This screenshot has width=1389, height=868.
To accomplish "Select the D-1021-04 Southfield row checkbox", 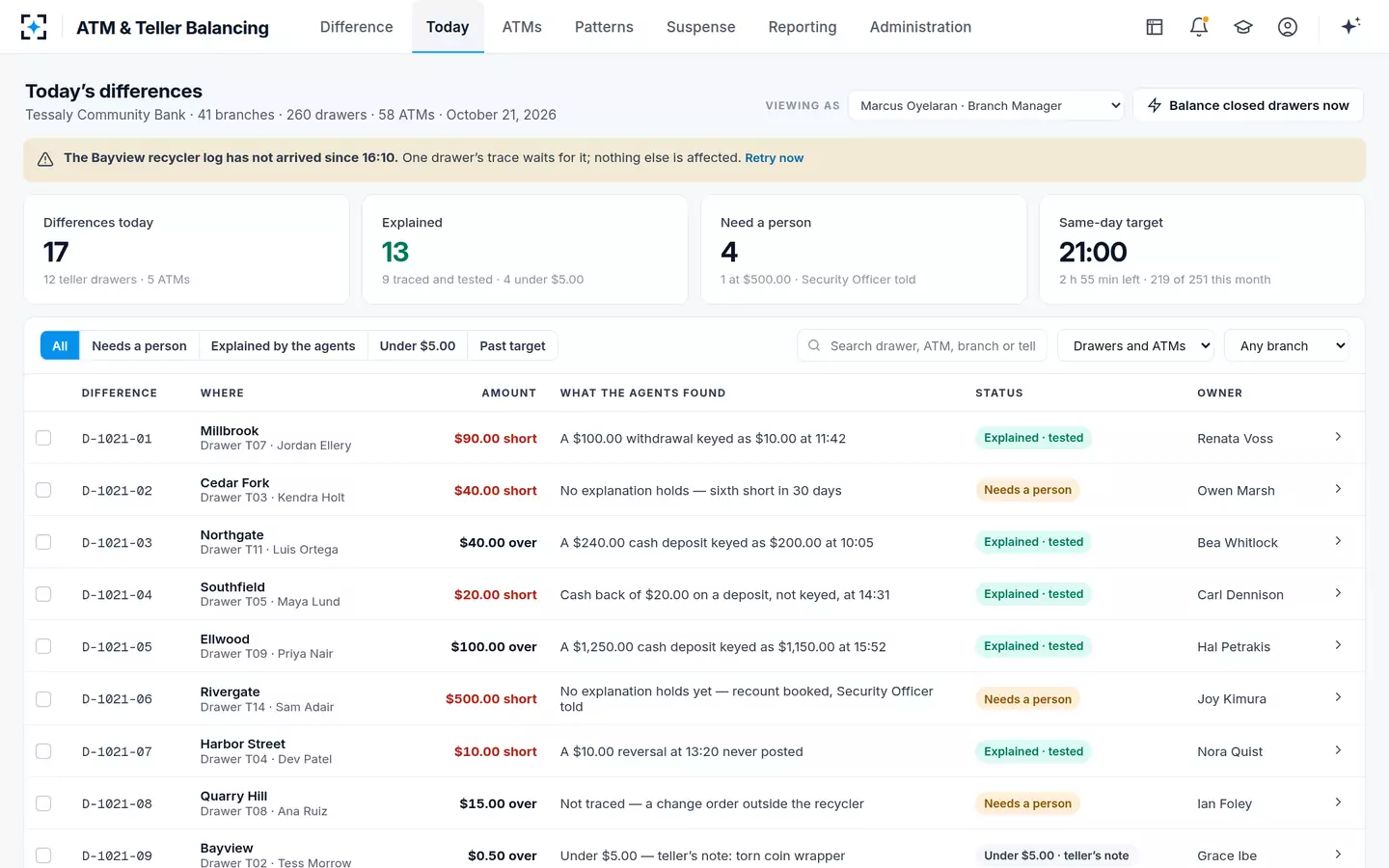I will click(43, 594).
